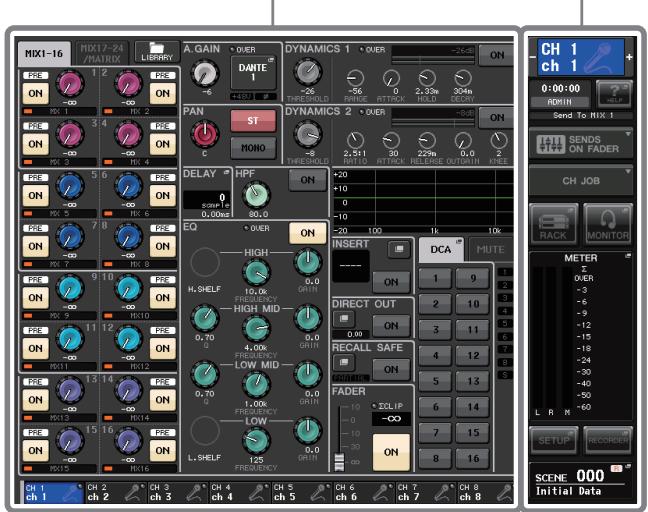
Task: Open the INSERT popup icon
Action: 399,249
